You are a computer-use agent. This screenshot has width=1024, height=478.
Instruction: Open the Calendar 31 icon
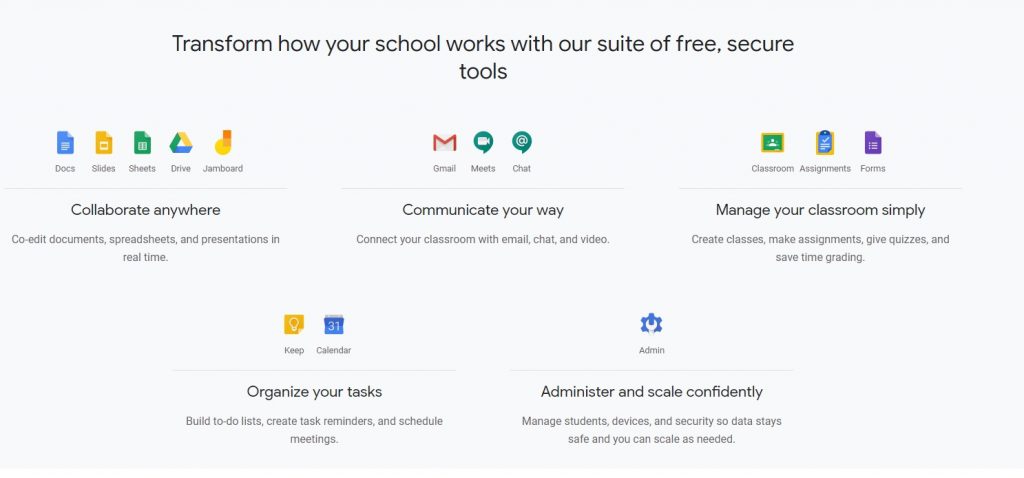pos(334,325)
